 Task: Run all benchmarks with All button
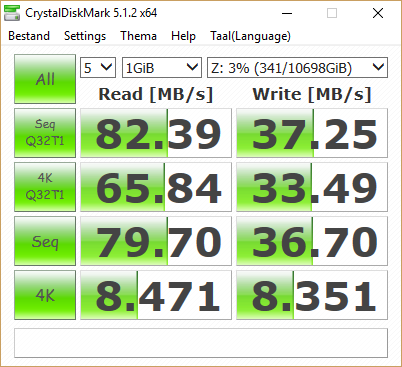point(45,79)
